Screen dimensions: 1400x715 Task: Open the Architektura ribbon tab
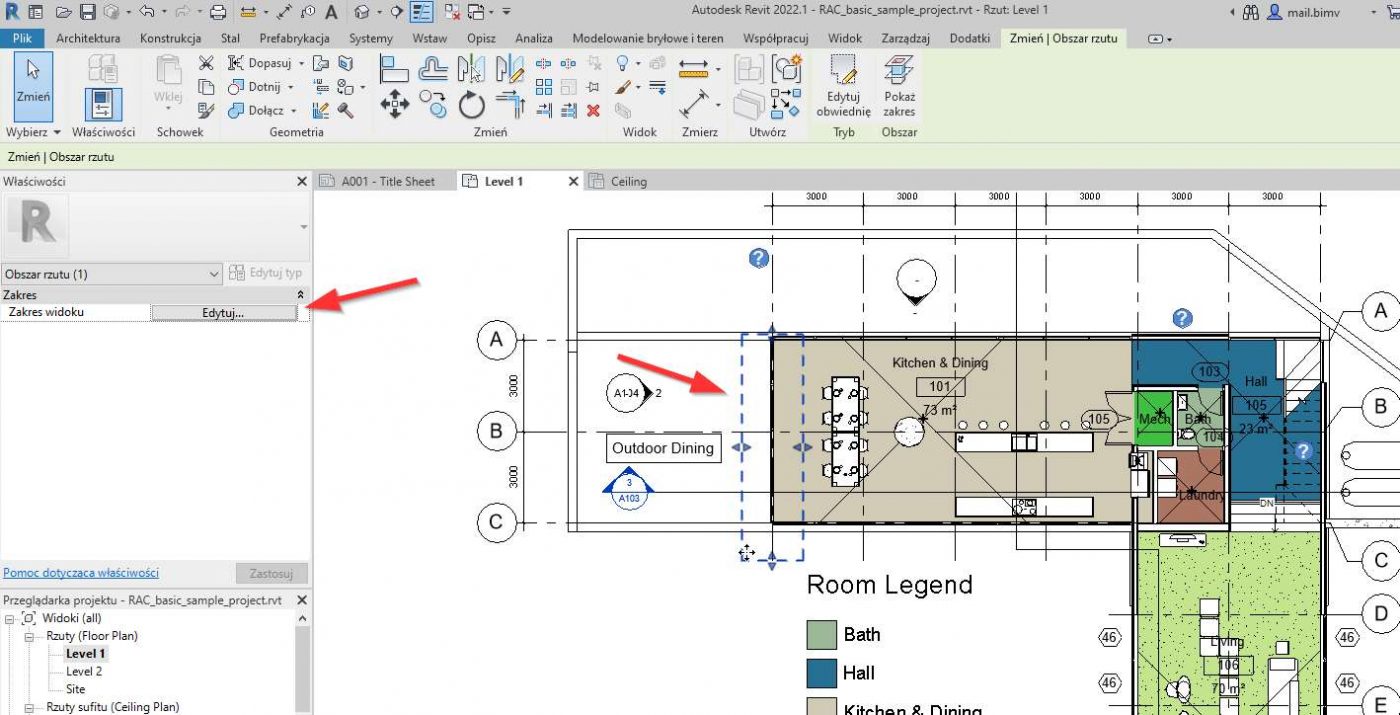pyautogui.click(x=88, y=38)
